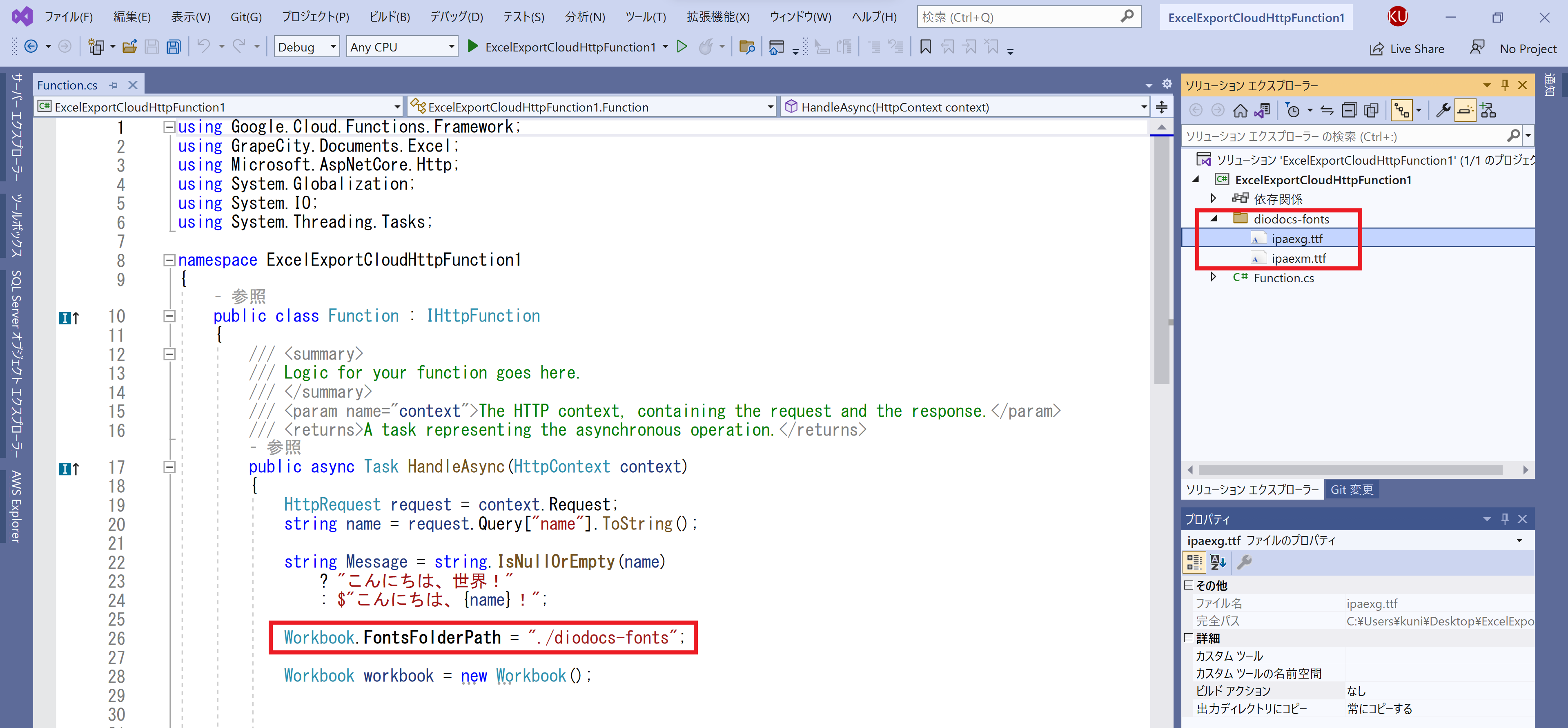Click the Alphabetical sort icon in Properties
1568x728 pixels.
1217,562
